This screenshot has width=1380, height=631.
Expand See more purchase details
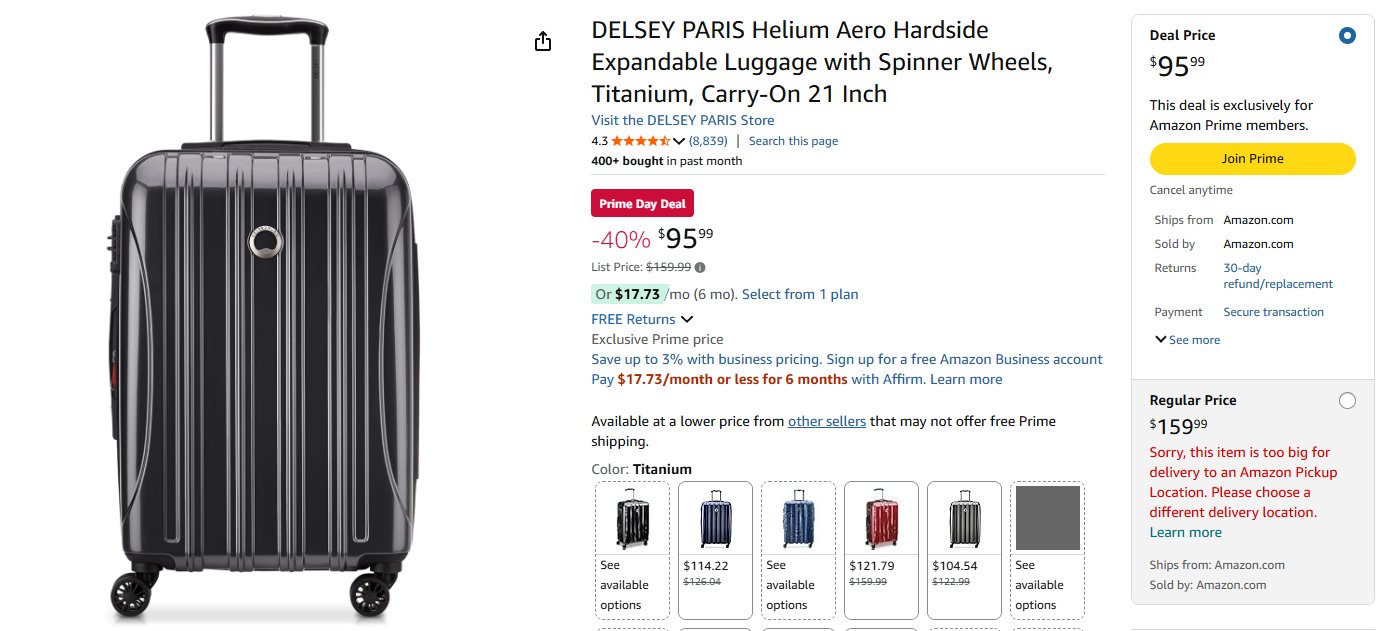pyautogui.click(x=1187, y=340)
